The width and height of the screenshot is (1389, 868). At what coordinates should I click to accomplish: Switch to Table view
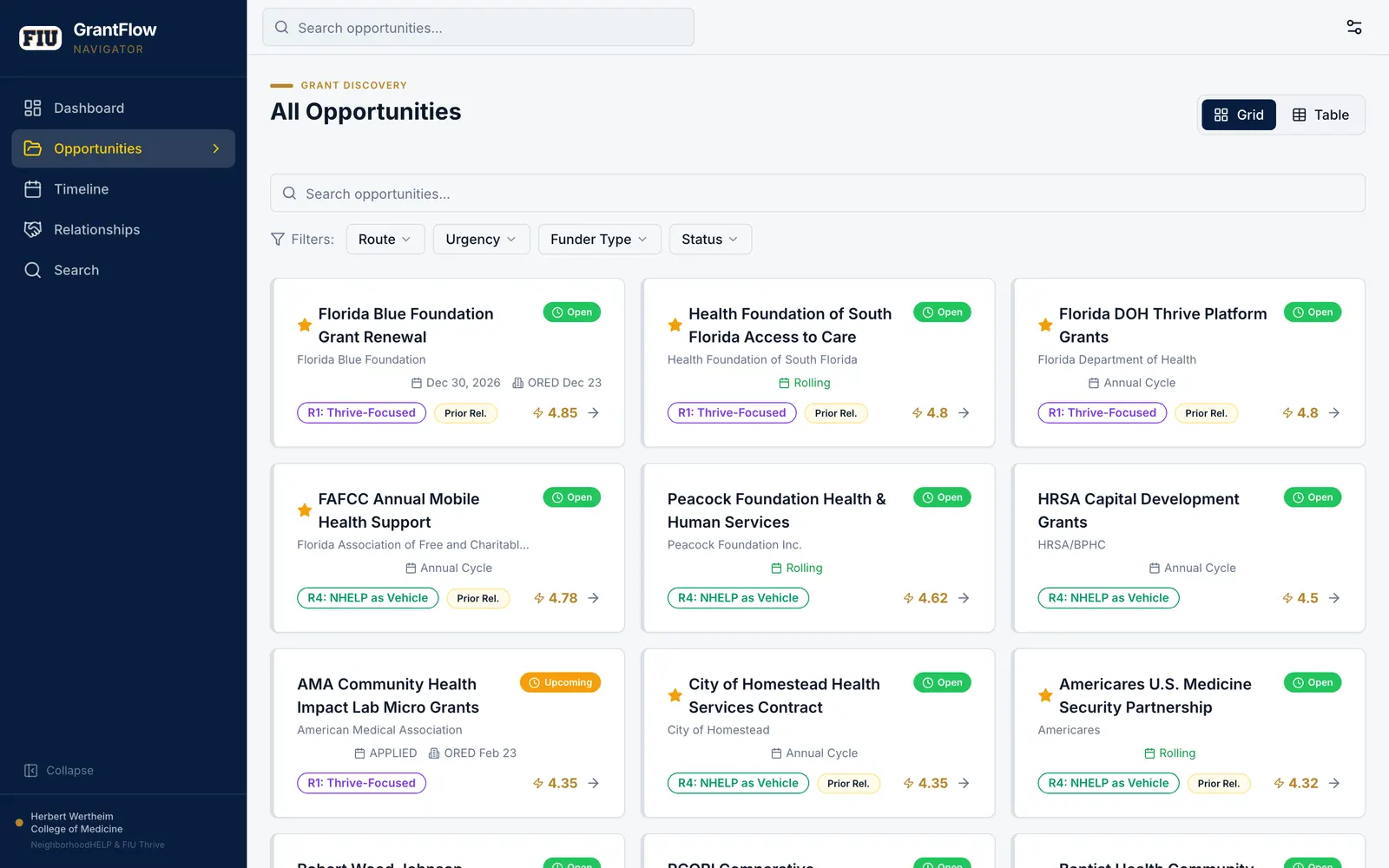pyautogui.click(x=1320, y=115)
